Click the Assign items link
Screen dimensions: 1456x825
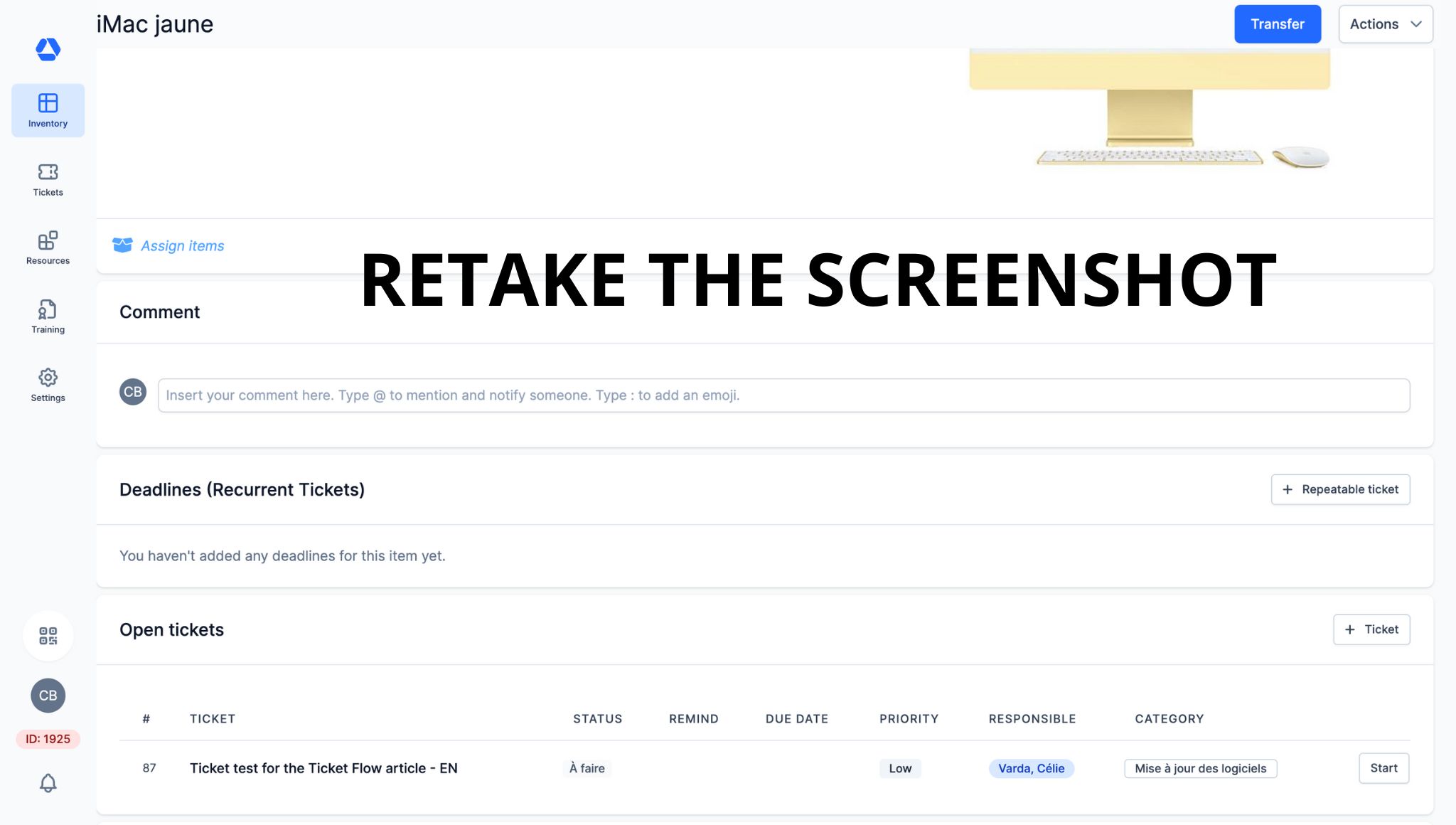(182, 246)
